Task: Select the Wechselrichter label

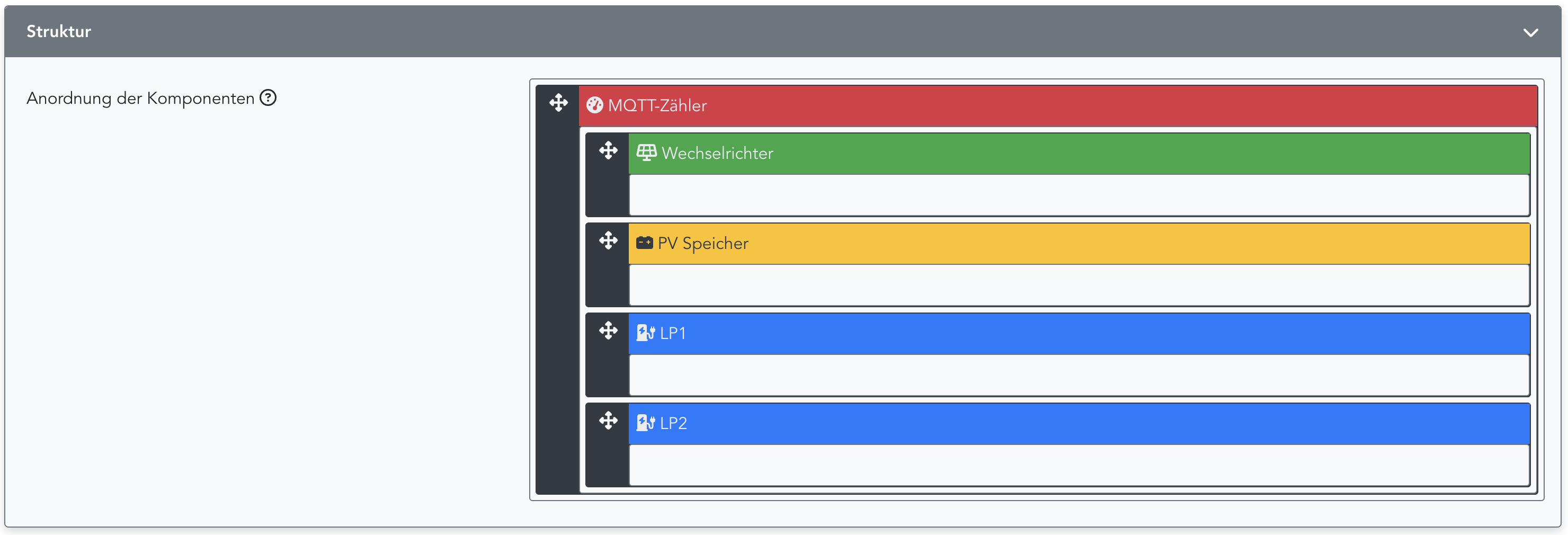Action: point(718,153)
